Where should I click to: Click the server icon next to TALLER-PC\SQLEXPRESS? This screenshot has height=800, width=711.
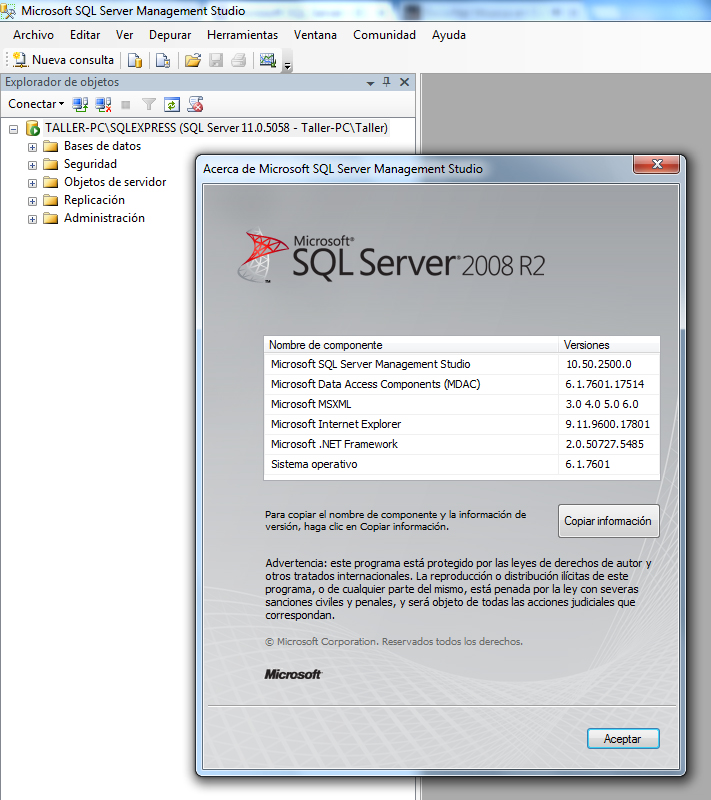pos(33,128)
